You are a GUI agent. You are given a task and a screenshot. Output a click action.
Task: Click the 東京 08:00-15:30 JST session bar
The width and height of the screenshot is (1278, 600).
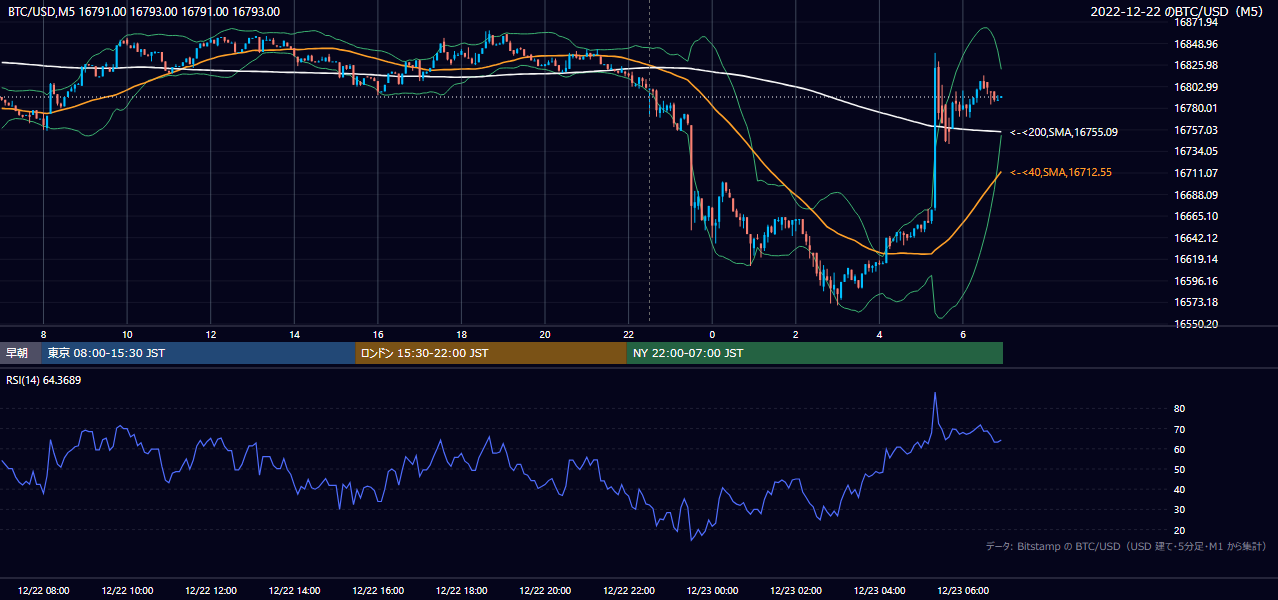pyautogui.click(x=198, y=353)
